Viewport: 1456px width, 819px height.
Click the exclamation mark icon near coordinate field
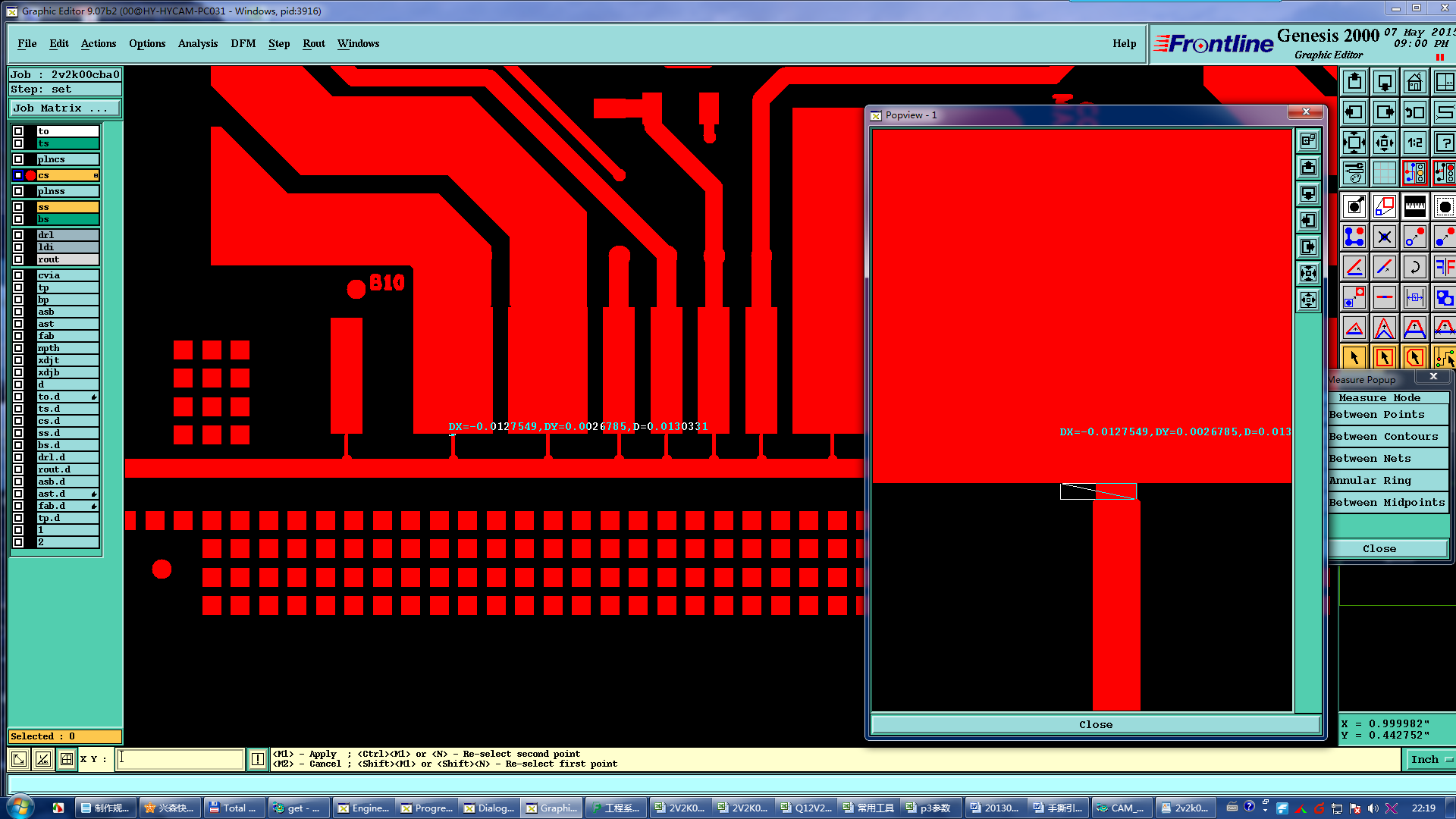click(x=258, y=759)
